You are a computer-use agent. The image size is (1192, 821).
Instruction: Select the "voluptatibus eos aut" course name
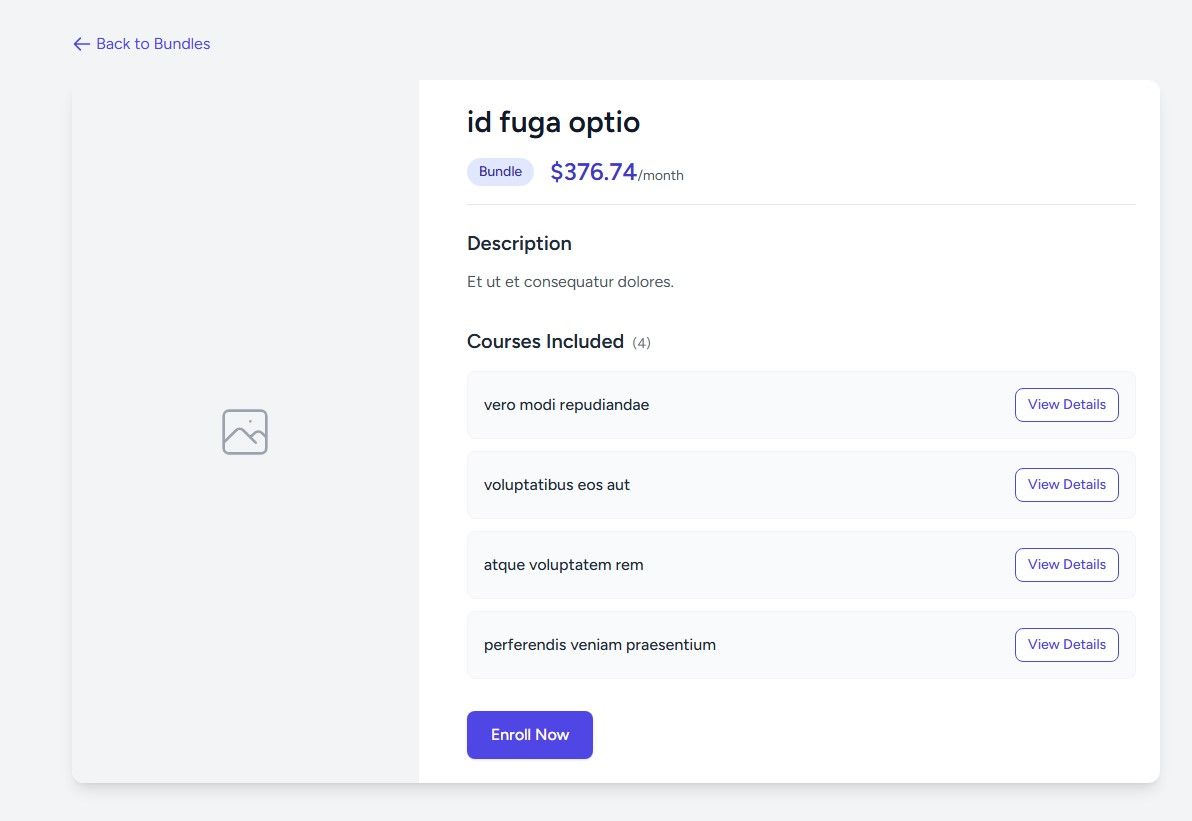556,485
